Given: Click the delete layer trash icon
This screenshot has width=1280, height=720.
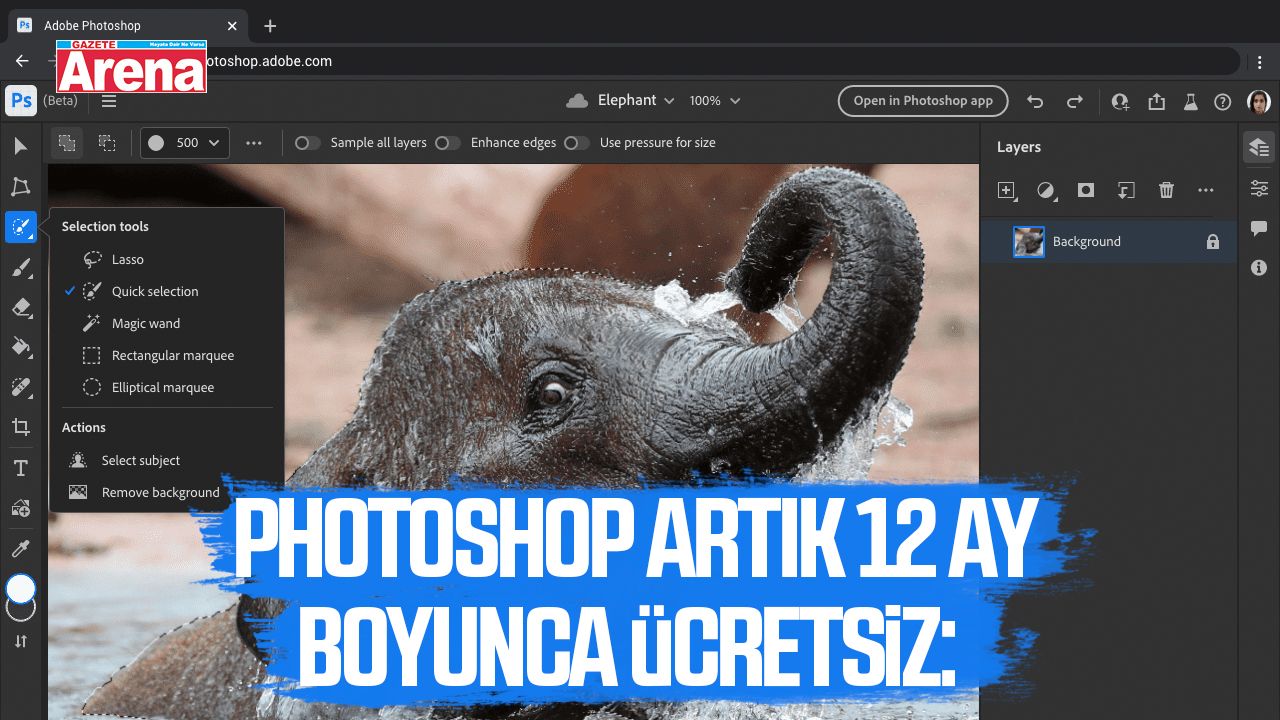Looking at the screenshot, I should click(1166, 190).
